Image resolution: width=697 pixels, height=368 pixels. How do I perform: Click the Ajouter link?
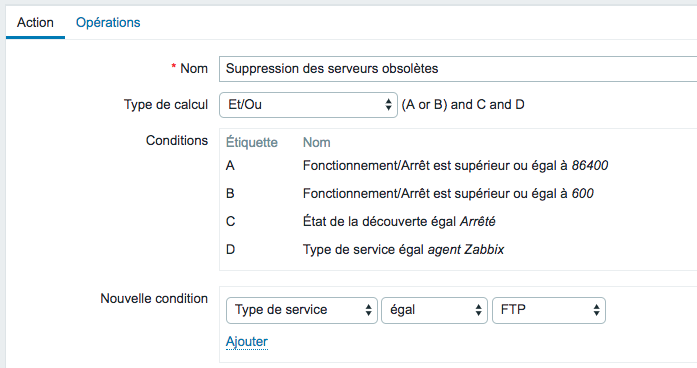[247, 342]
